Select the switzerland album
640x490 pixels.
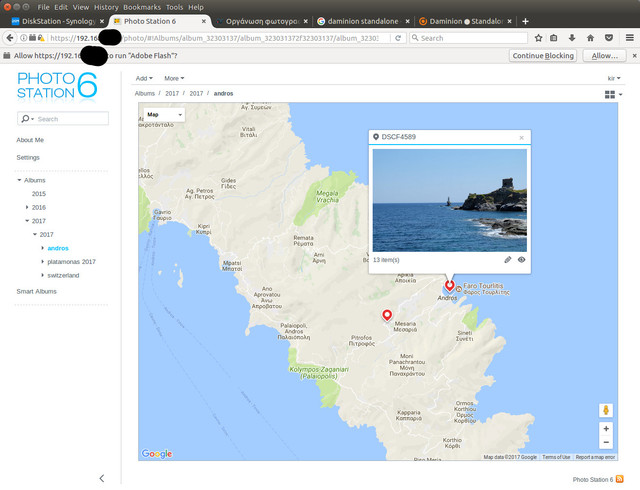[63, 274]
